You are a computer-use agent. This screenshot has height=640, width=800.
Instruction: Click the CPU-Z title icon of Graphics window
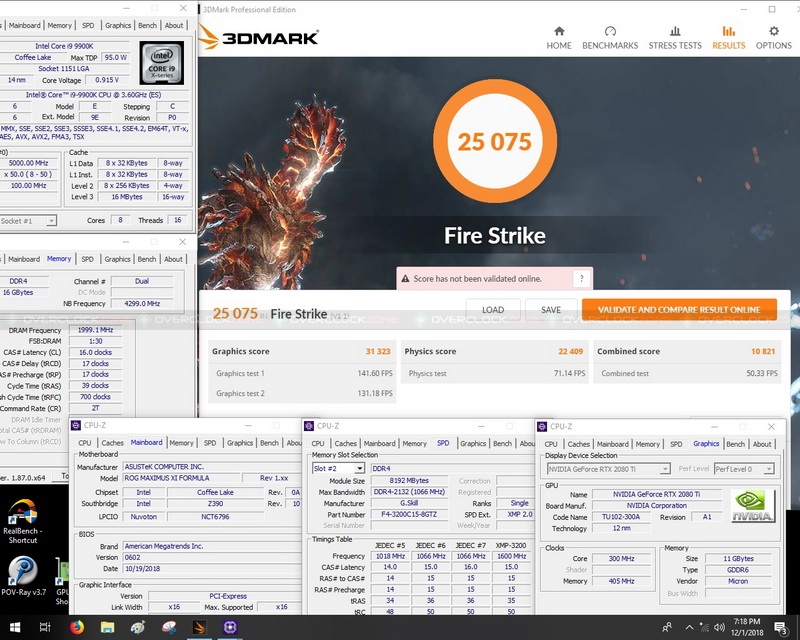pyautogui.click(x=542, y=426)
